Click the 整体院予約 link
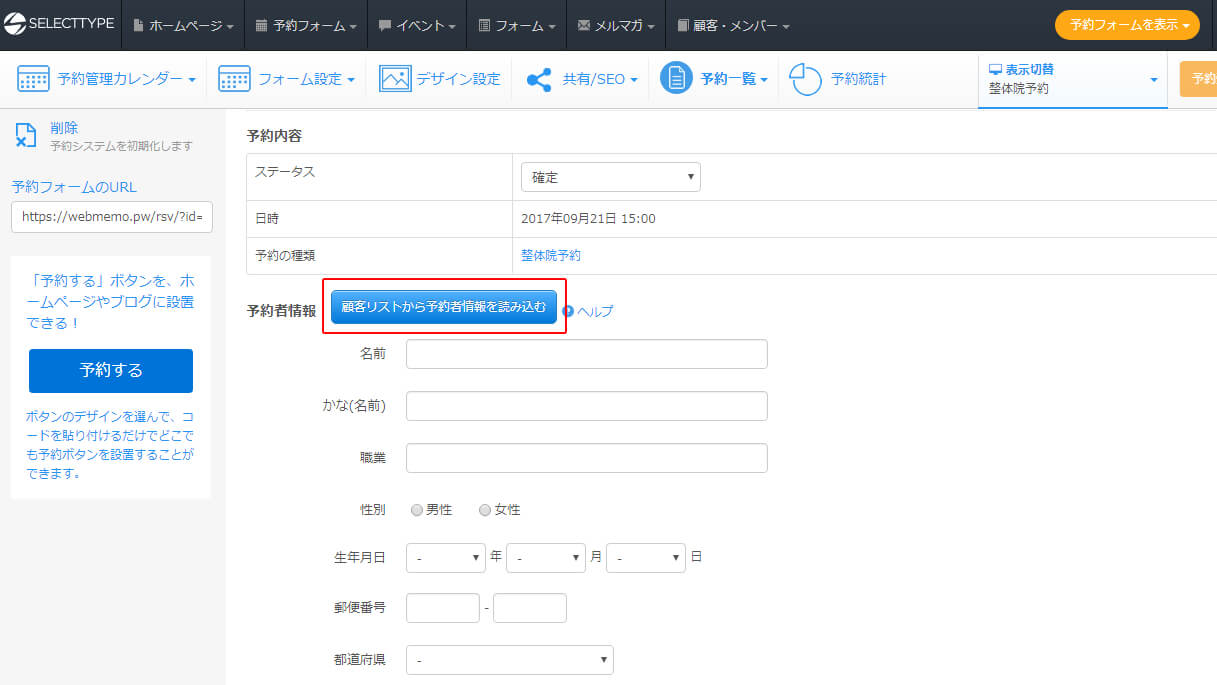This screenshot has height=685, width=1217. click(550, 256)
